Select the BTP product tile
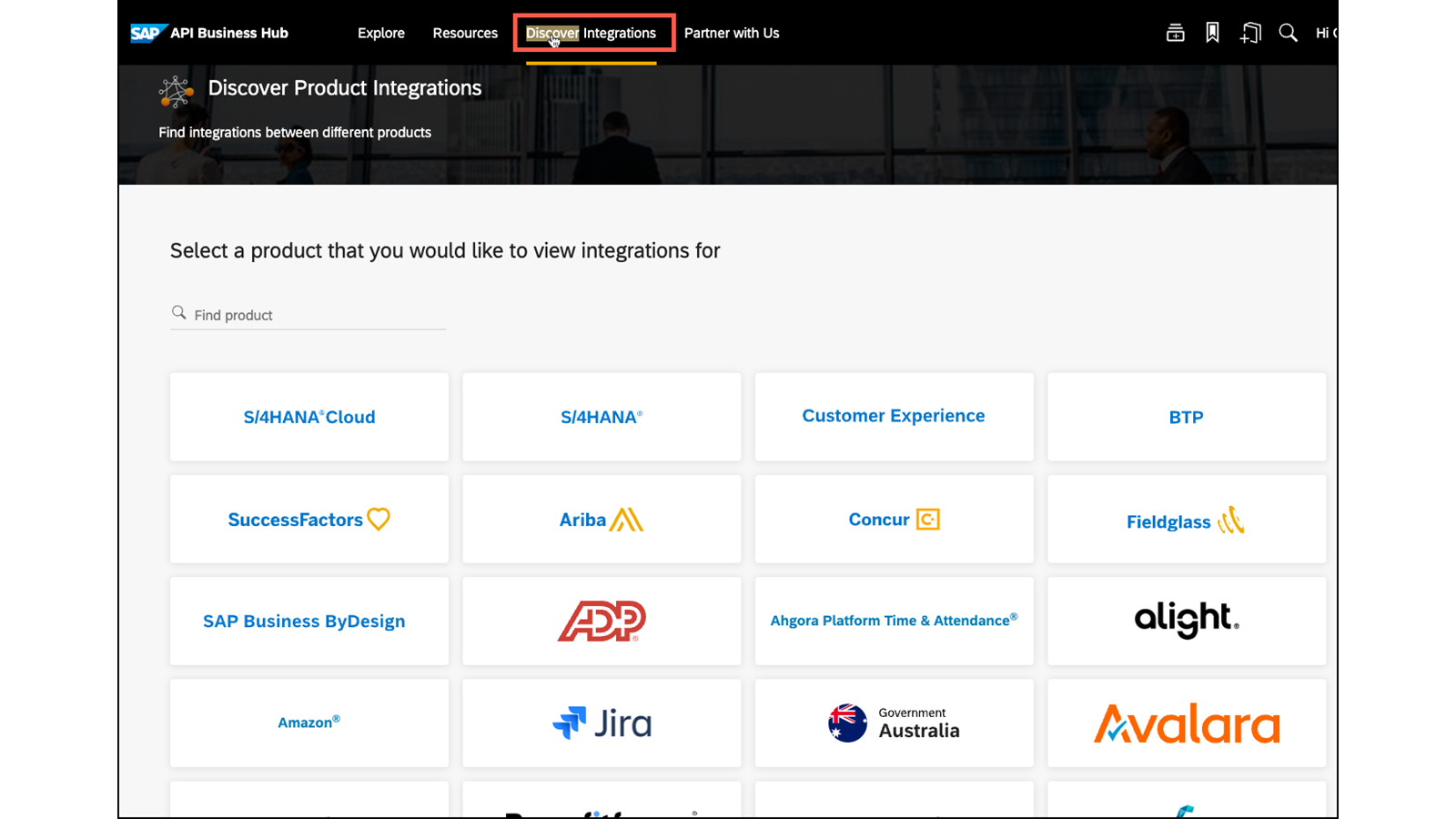The width and height of the screenshot is (1456, 819). tap(1187, 417)
